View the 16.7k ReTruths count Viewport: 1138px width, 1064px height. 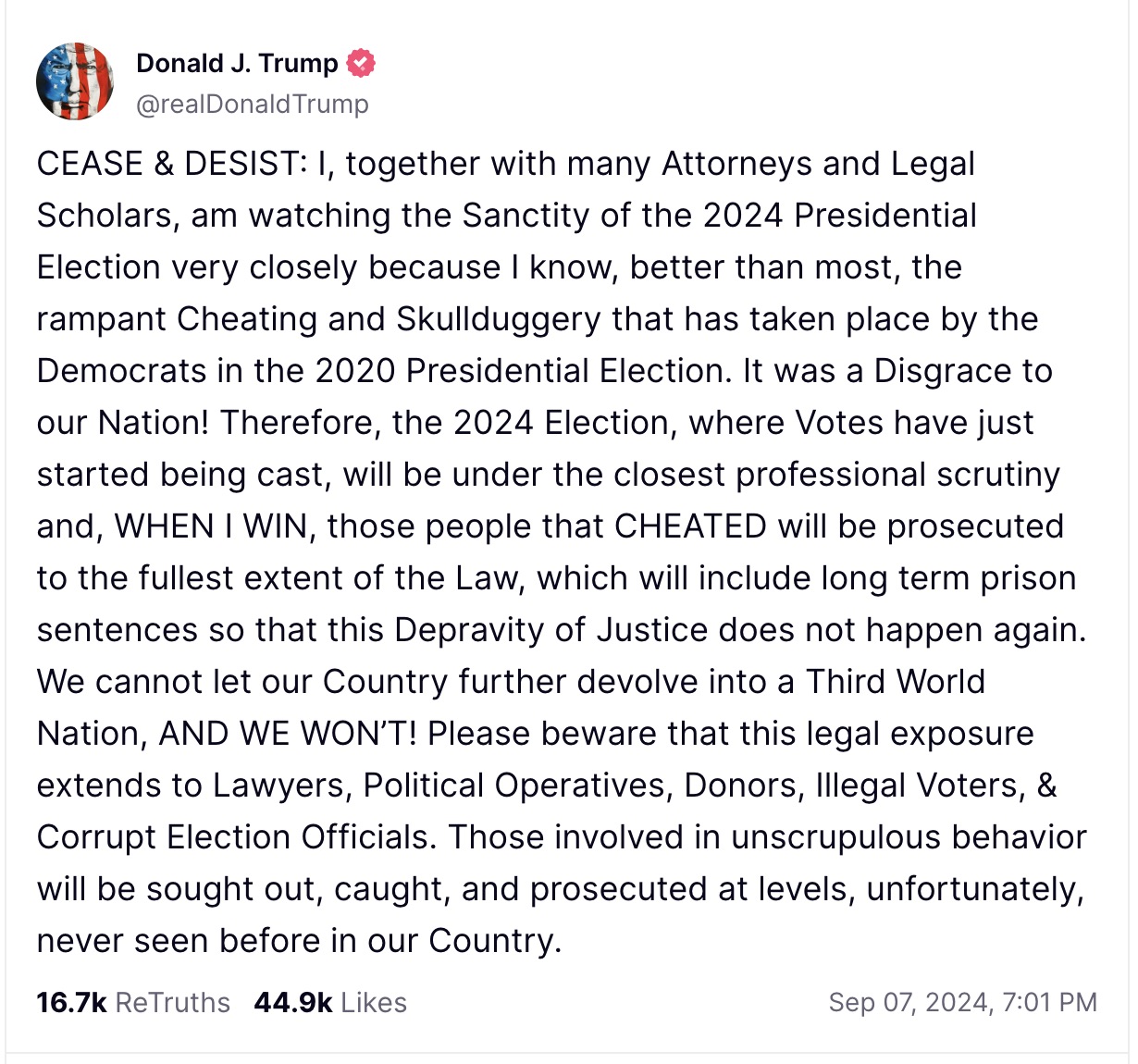71,1002
